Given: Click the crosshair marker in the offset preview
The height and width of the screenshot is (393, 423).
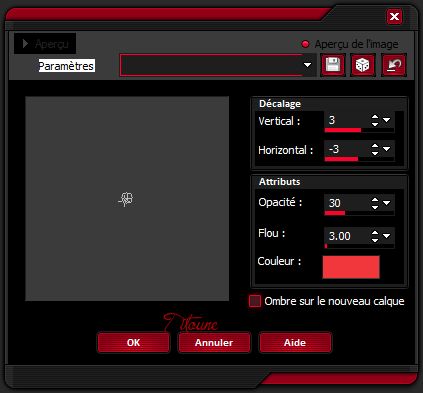Looking at the screenshot, I should point(126,199).
